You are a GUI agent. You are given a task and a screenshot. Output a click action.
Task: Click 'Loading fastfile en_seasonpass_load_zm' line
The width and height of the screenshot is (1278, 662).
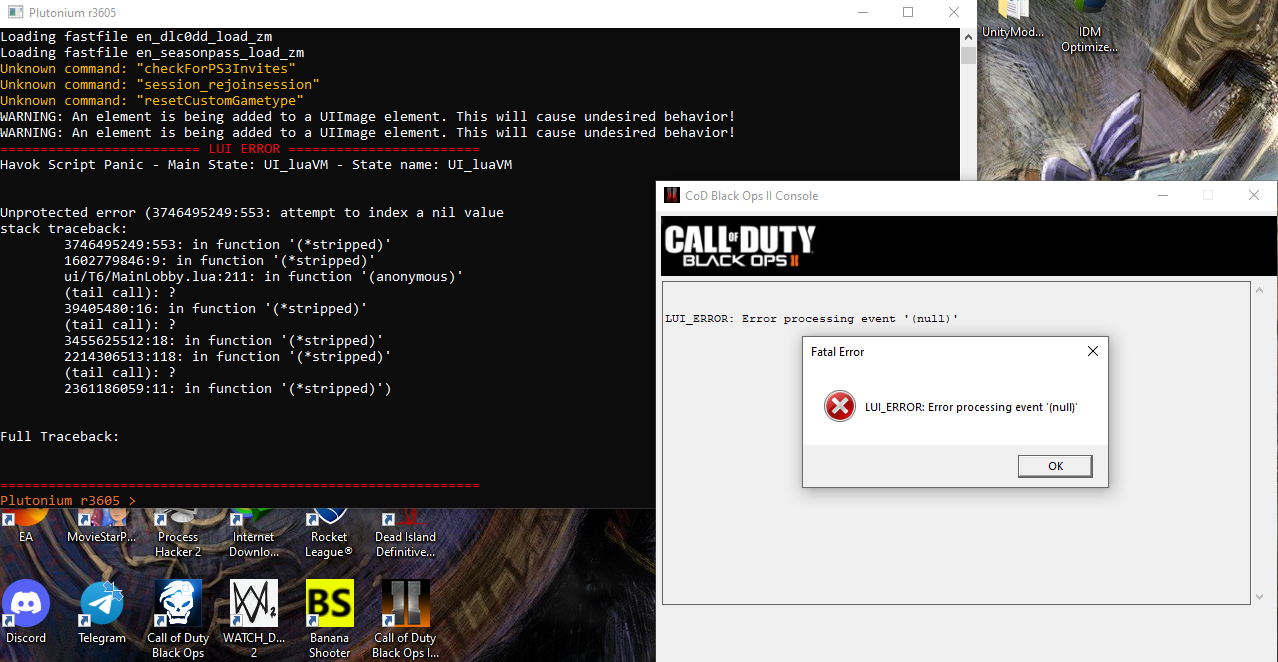[x=152, y=52]
